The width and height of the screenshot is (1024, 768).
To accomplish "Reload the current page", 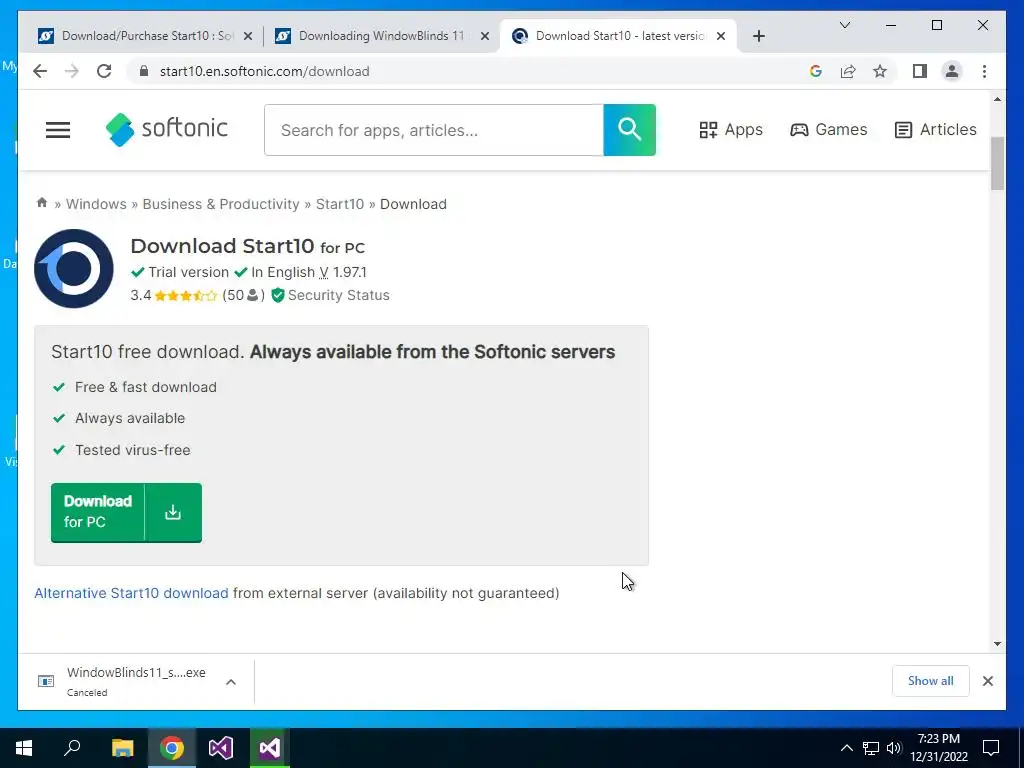I will coord(104,71).
